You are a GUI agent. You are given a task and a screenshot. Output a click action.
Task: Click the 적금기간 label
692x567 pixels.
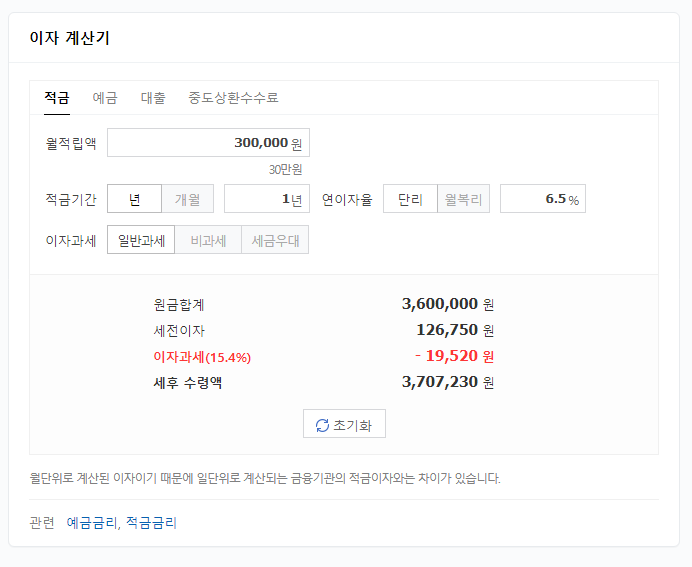point(71,199)
